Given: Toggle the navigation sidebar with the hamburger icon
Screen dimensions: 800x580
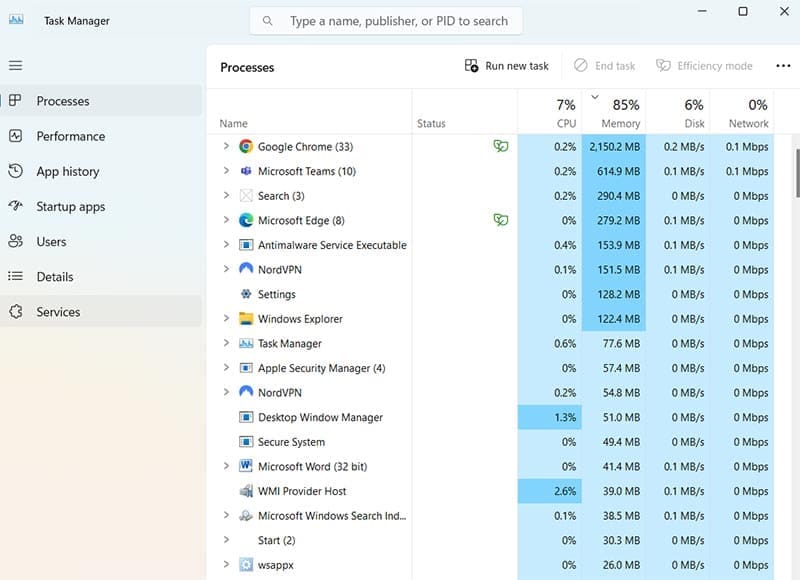Looking at the screenshot, I should (16, 65).
